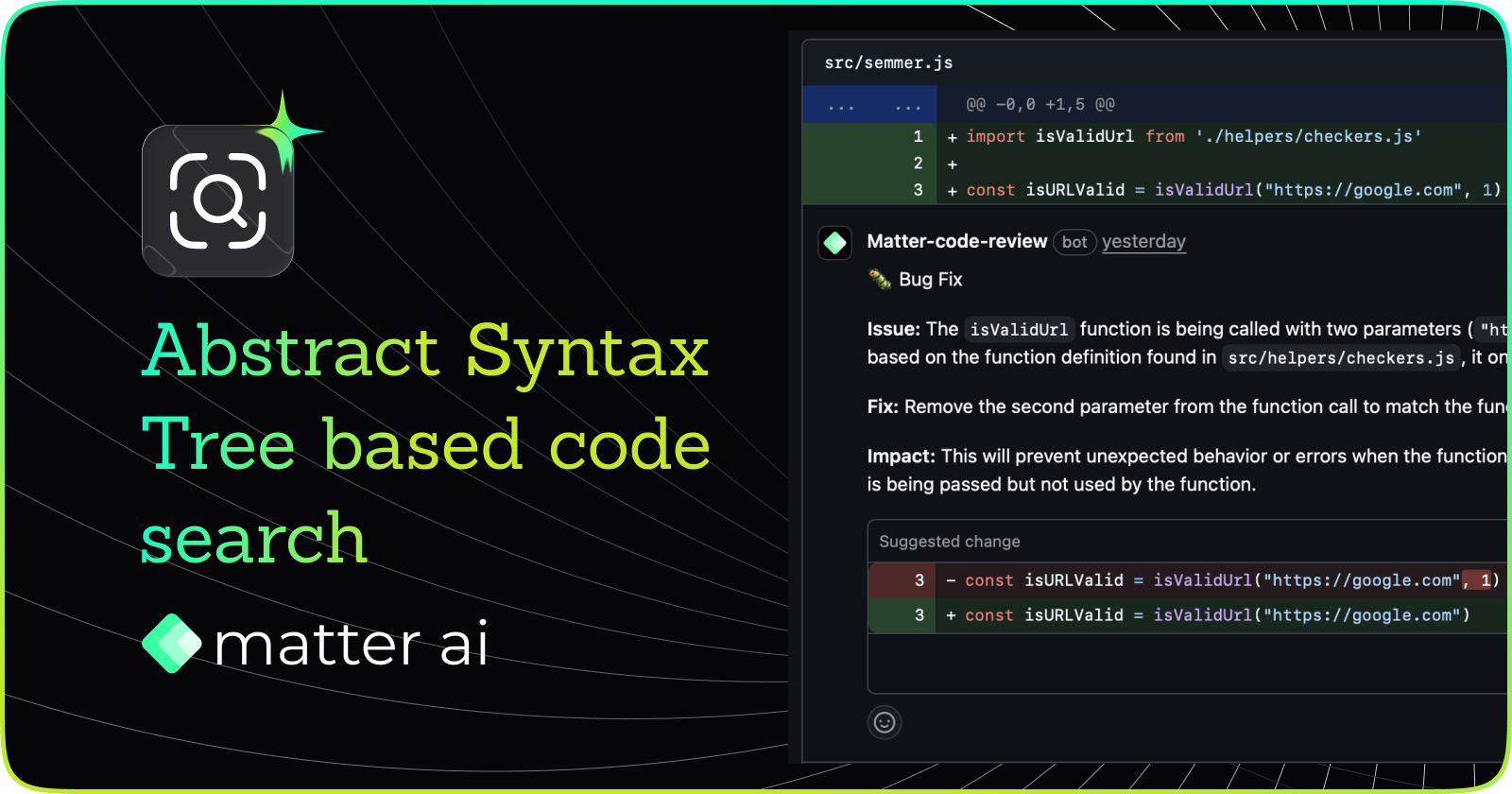Click the matter ai diamond logo
1512x794 pixels.
(172, 644)
